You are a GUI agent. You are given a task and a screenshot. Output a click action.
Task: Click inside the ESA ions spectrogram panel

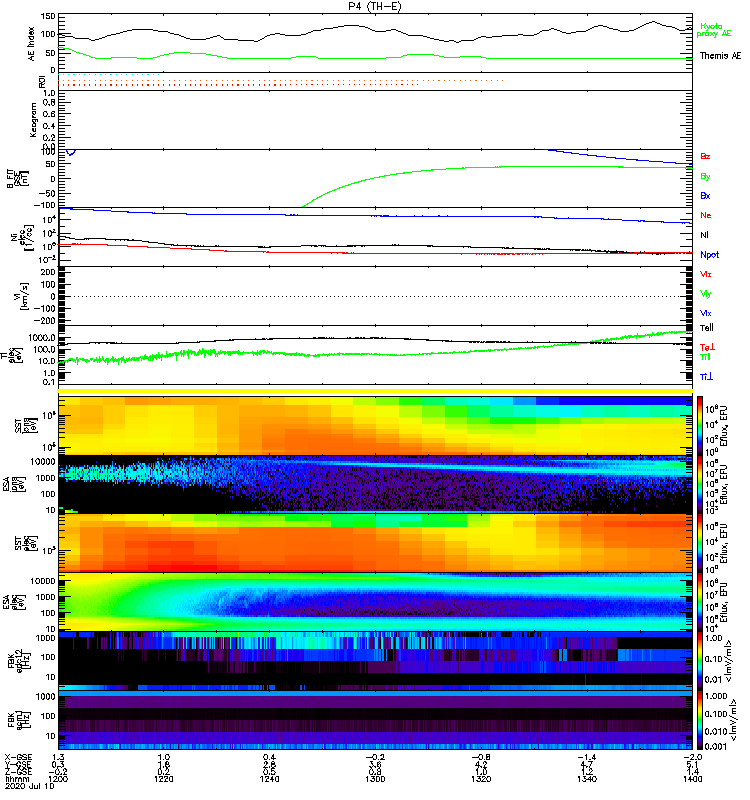(x=376, y=485)
